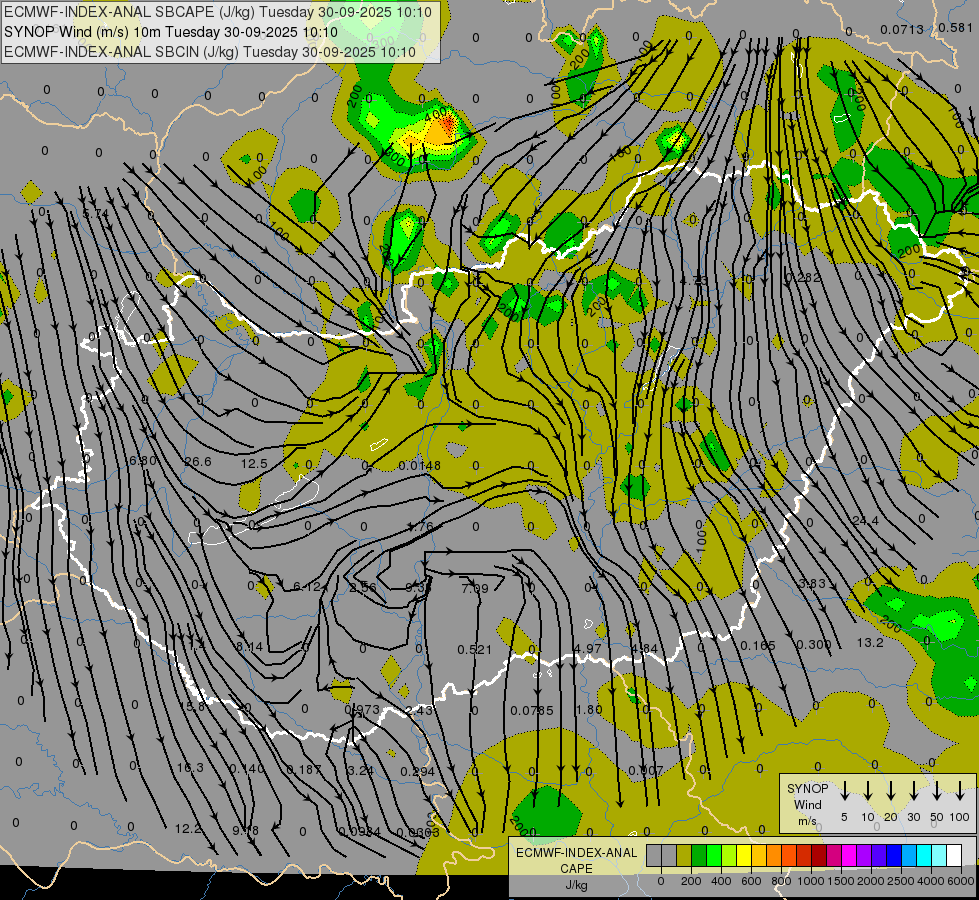979x900 pixels.
Task: Click the 4000 tick label on CAPE scale
Action: [930, 881]
